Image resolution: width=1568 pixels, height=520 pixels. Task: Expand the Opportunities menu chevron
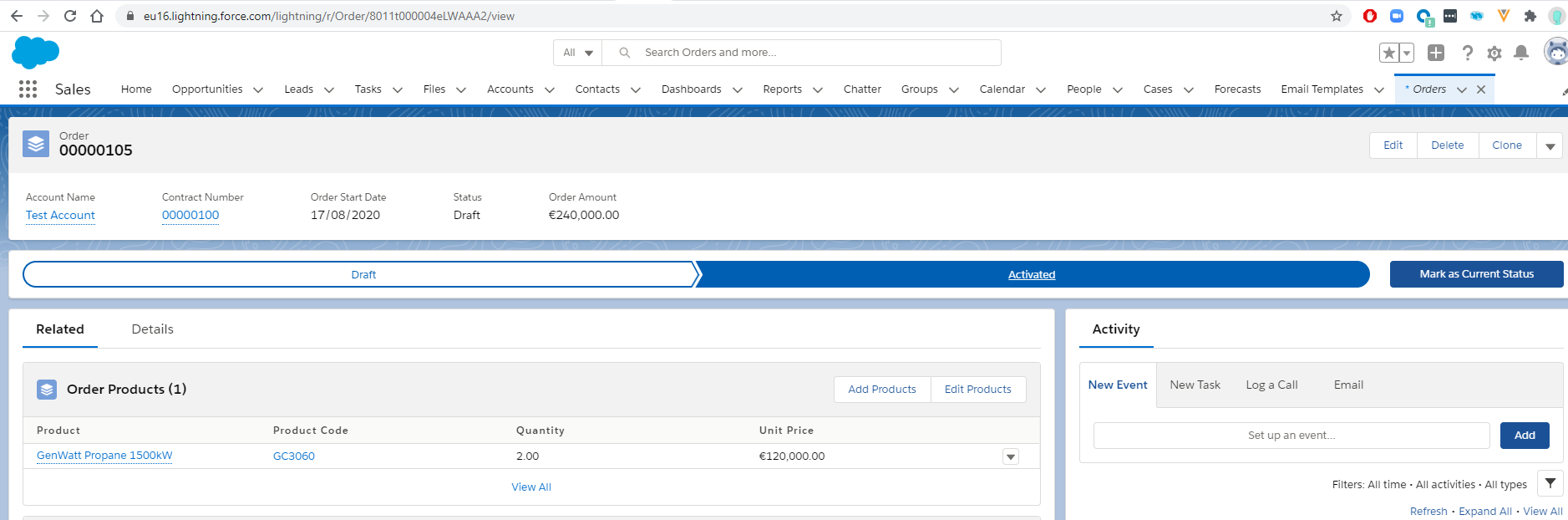tap(258, 90)
